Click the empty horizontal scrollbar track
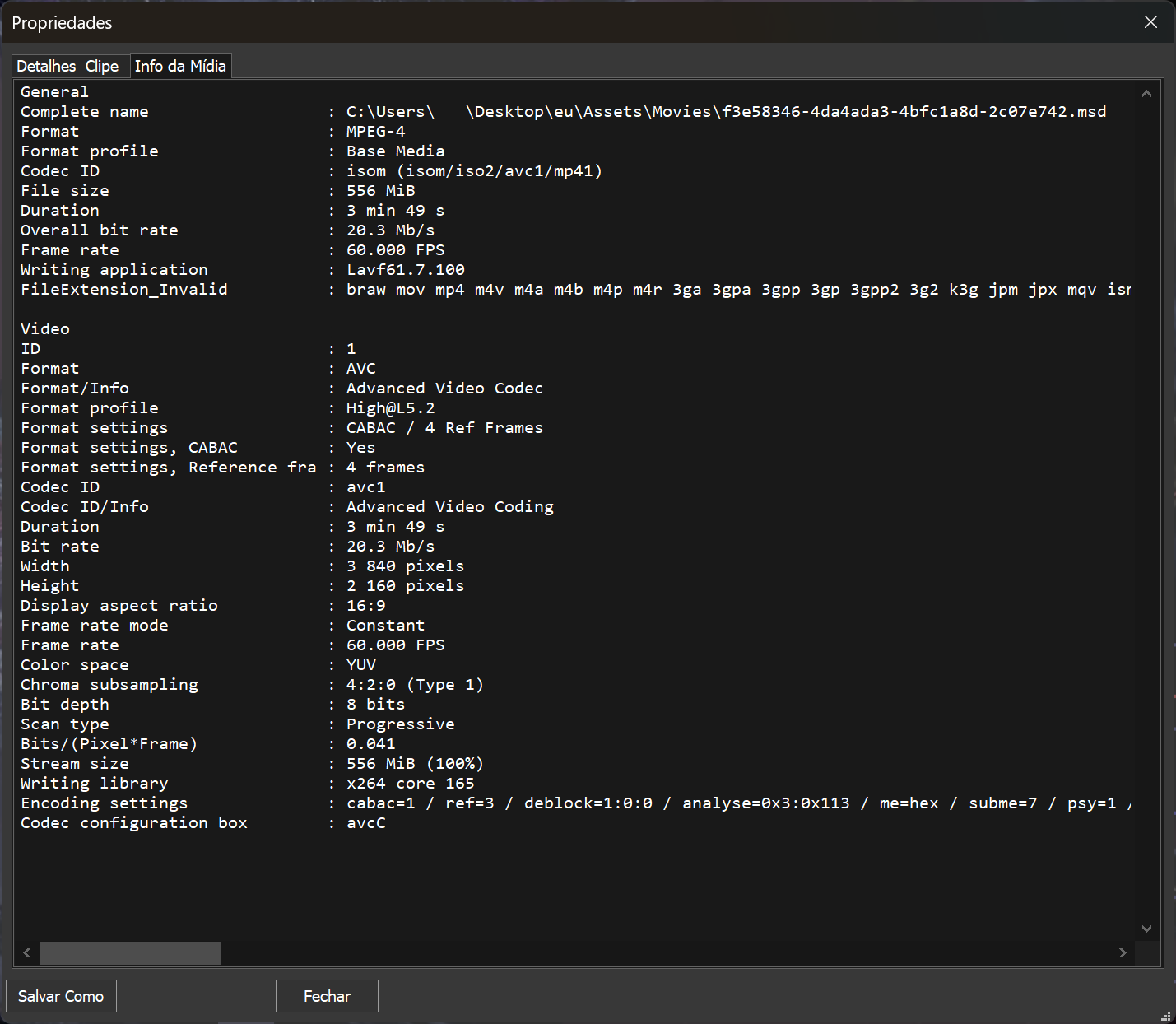This screenshot has height=1024, width=1176. [658, 952]
